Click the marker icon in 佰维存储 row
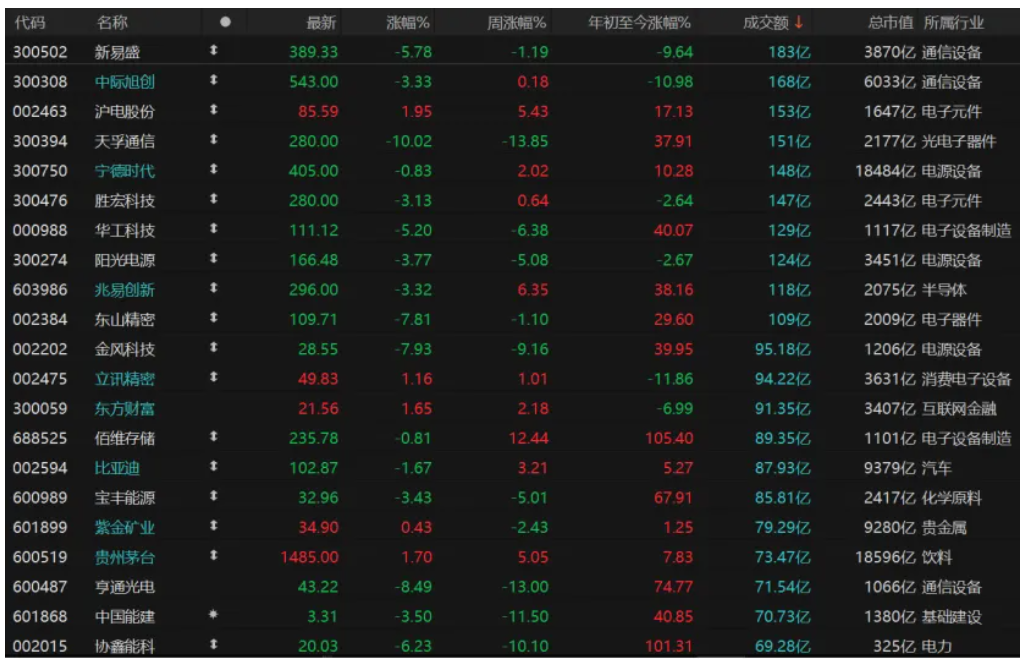The image size is (1023, 662). click(212, 438)
